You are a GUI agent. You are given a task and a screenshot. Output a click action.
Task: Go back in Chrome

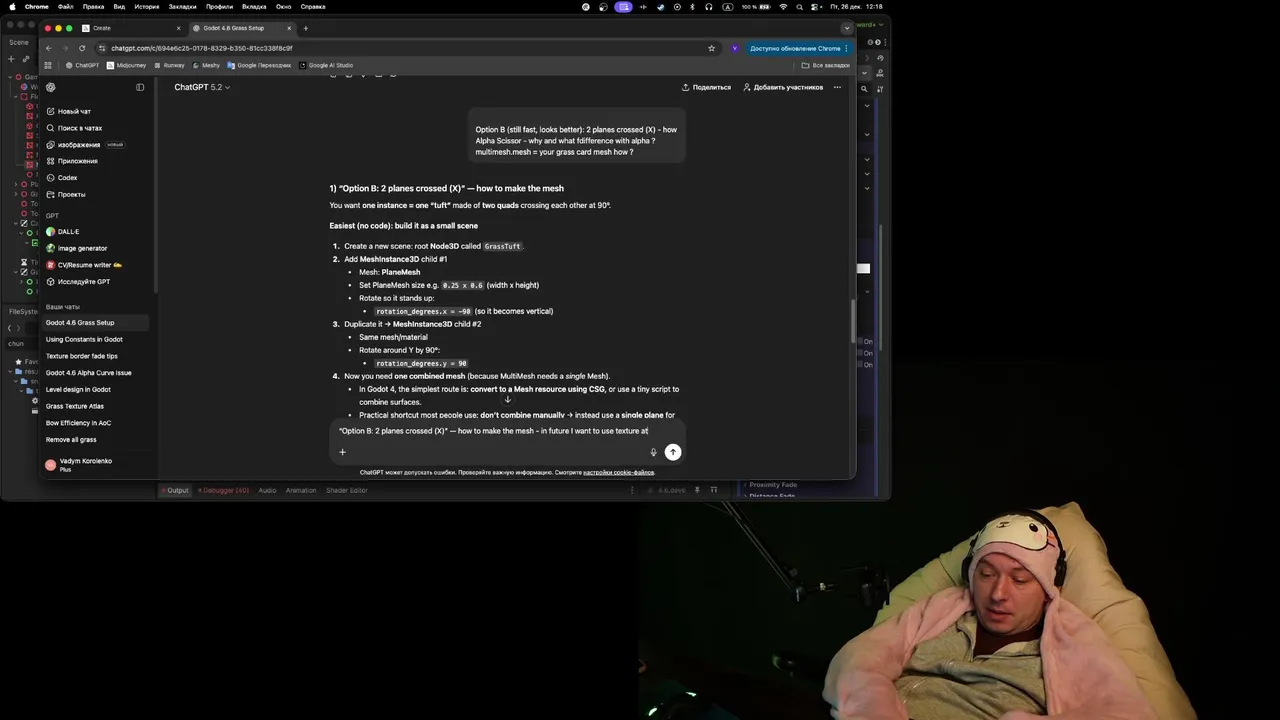tap(50, 48)
